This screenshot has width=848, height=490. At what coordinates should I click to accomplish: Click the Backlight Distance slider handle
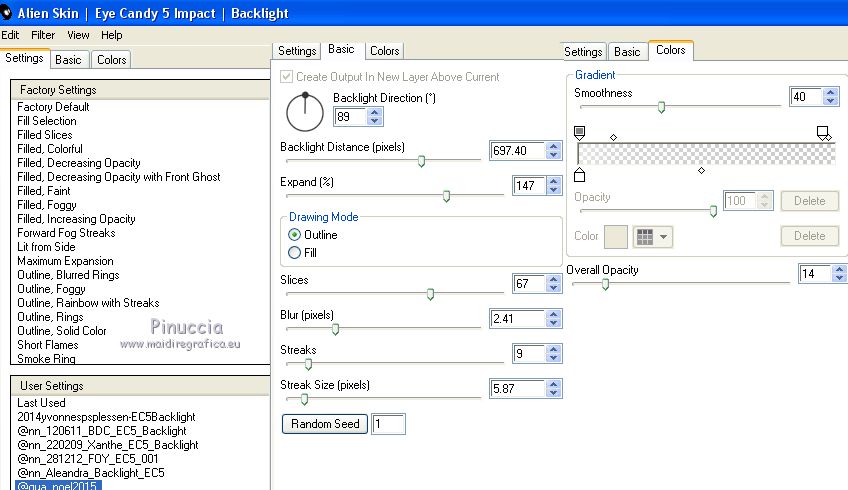click(421, 161)
